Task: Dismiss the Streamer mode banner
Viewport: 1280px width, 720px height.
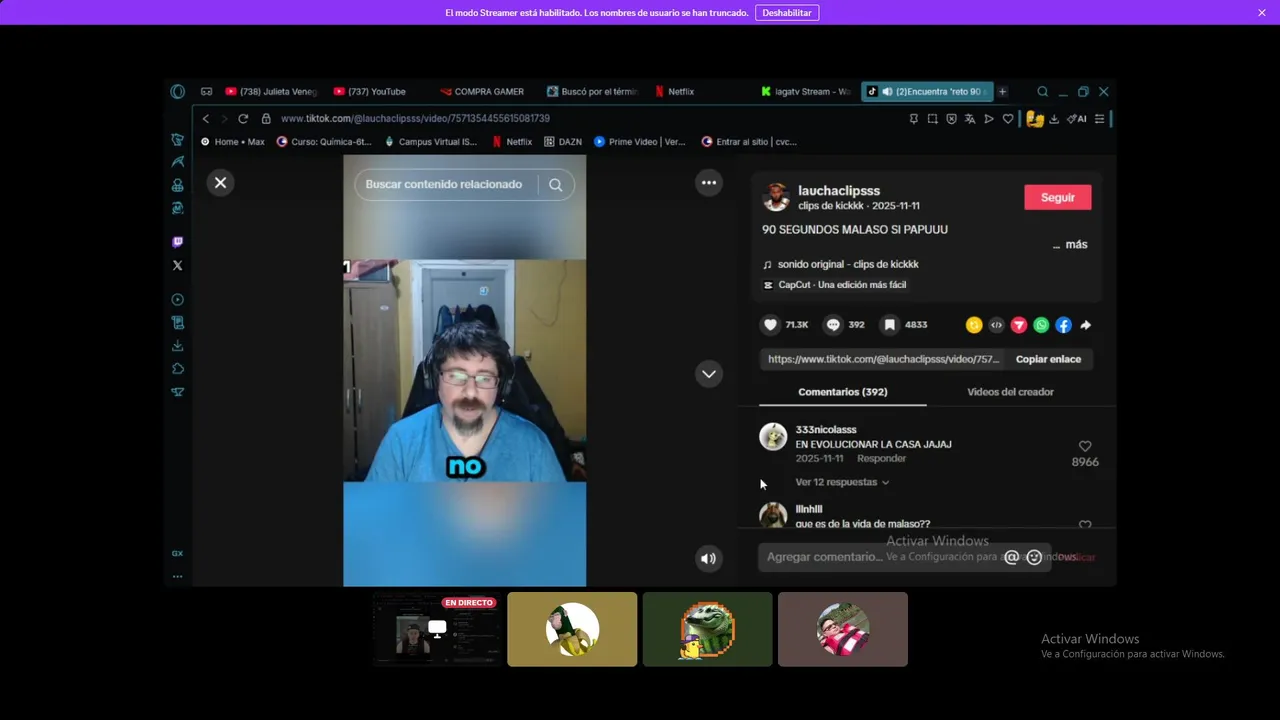Action: tap(1262, 13)
